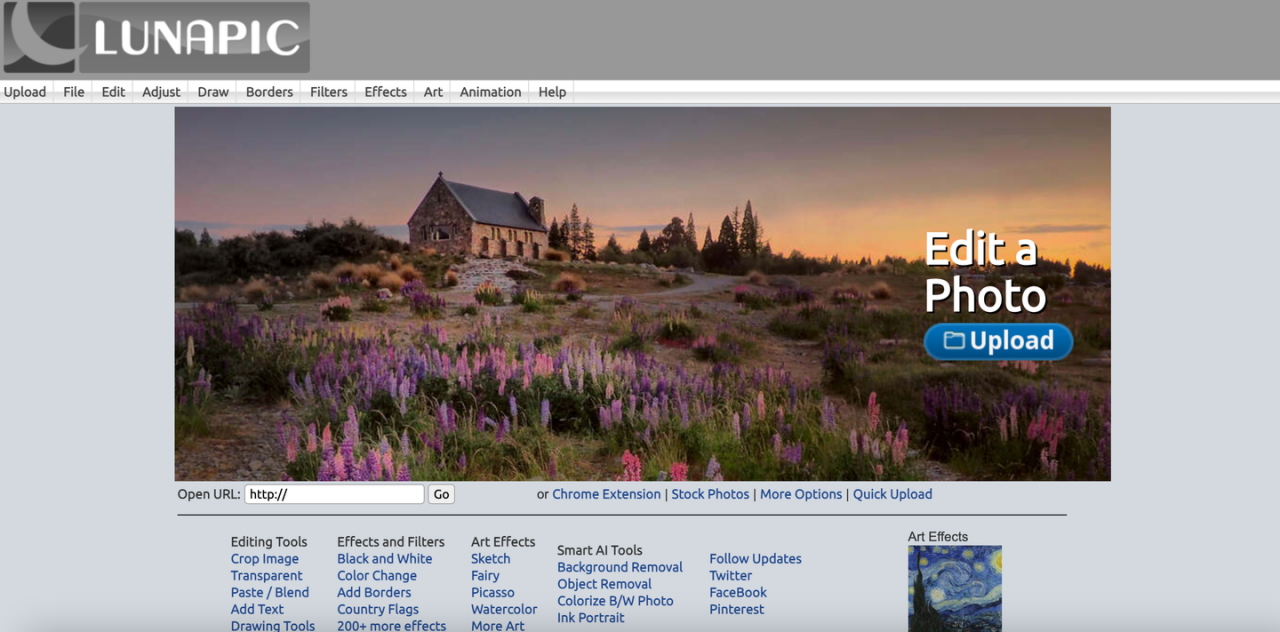The width and height of the screenshot is (1280, 632).
Task: Open the Country Flags link
Action: 378,610
